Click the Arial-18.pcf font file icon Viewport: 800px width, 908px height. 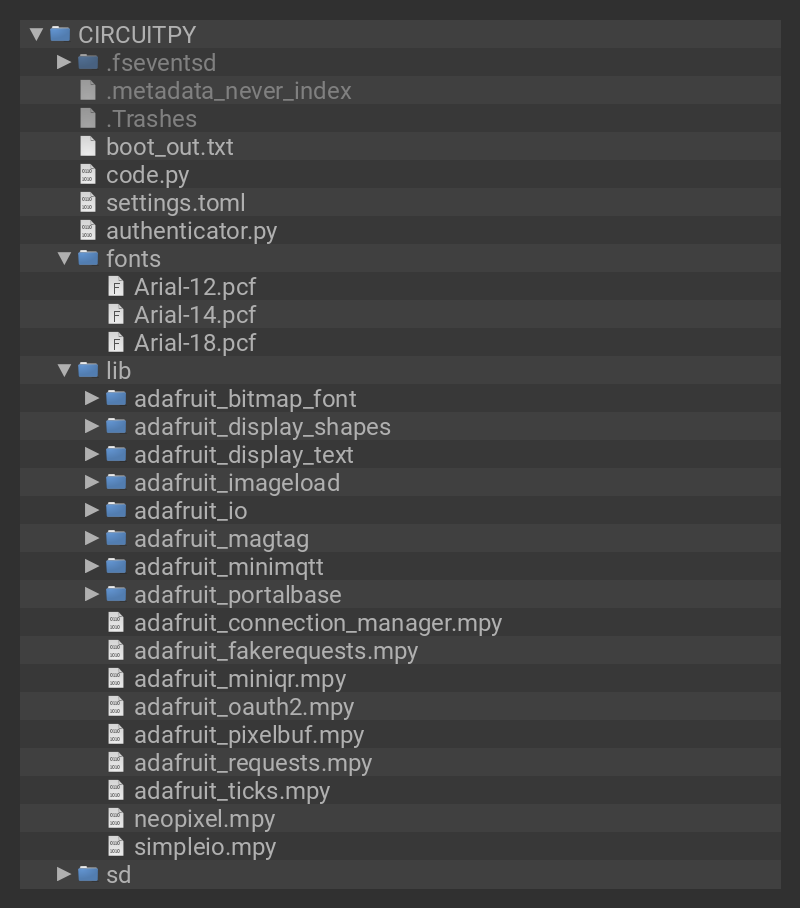116,343
